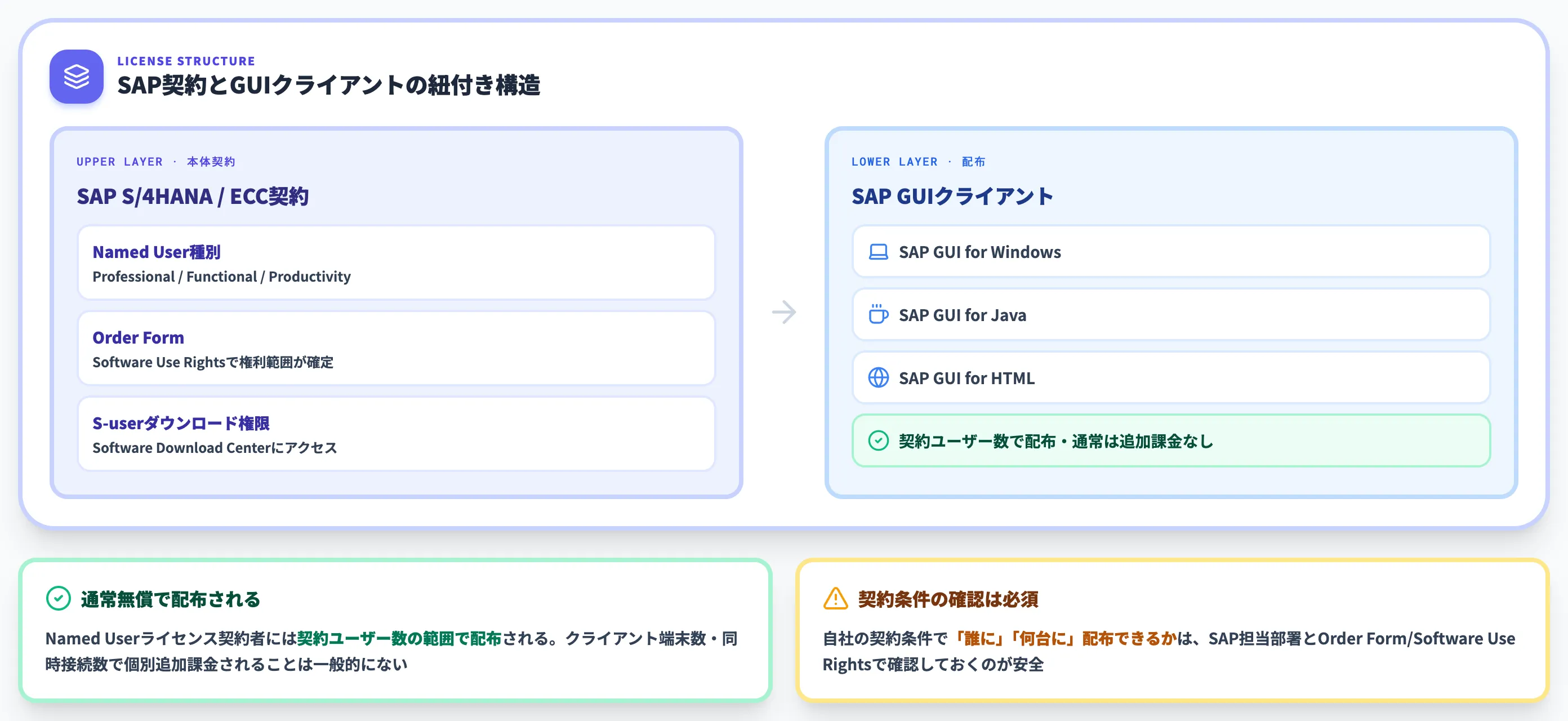The height and width of the screenshot is (721, 1568).
Task: Click the 通常無償で配布される heading
Action: pyautogui.click(x=171, y=599)
